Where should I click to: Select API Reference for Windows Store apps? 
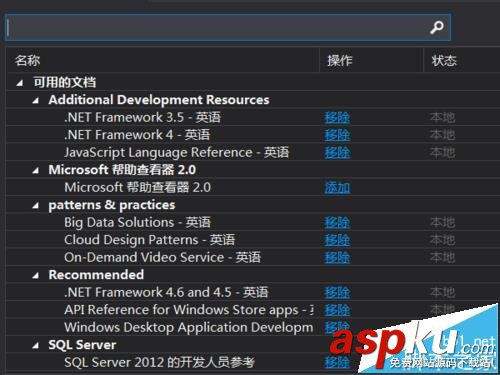(189, 310)
